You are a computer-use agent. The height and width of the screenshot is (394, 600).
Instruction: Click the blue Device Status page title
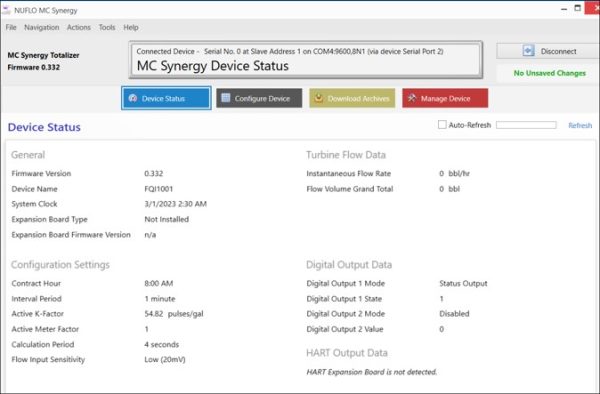[44, 127]
